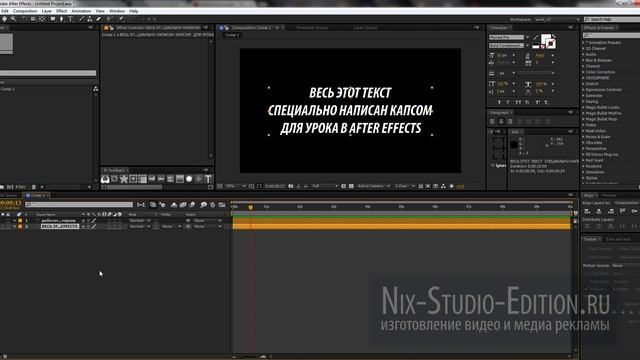
Task: Open the Graph Editor in timeline
Action: click(x=222, y=205)
